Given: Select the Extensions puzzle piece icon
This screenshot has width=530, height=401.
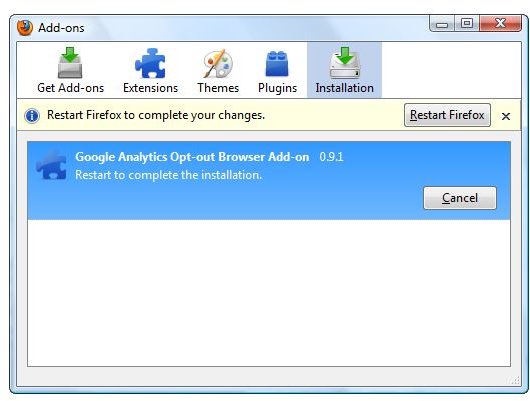Looking at the screenshot, I should click(x=150, y=63).
